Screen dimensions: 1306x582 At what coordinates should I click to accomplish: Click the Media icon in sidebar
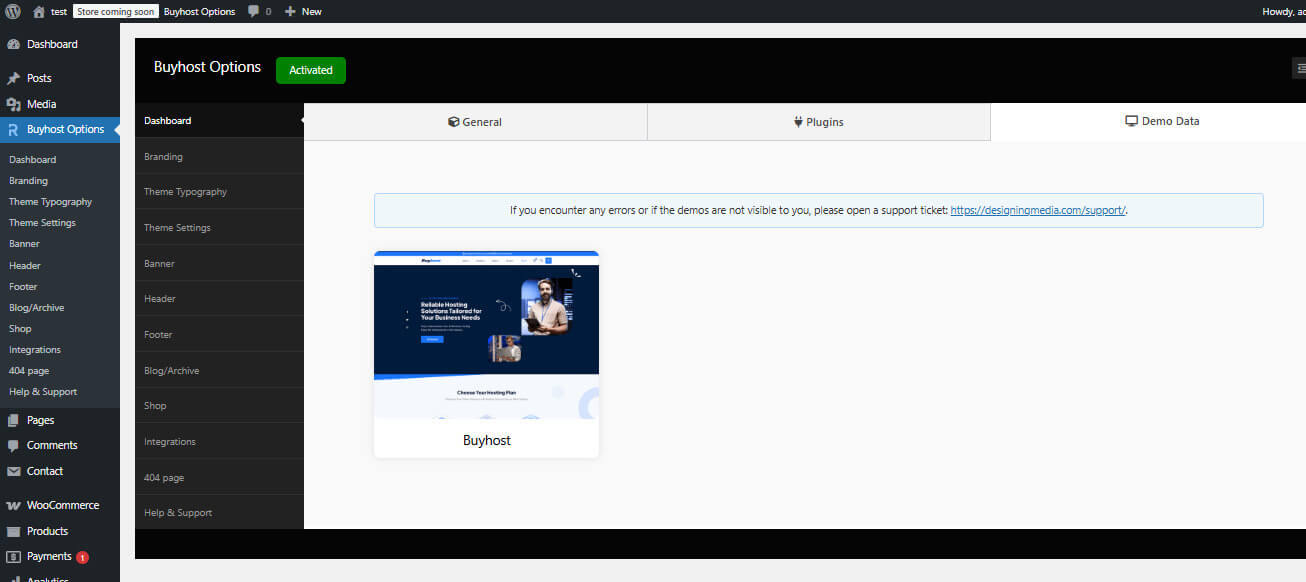tap(13, 104)
